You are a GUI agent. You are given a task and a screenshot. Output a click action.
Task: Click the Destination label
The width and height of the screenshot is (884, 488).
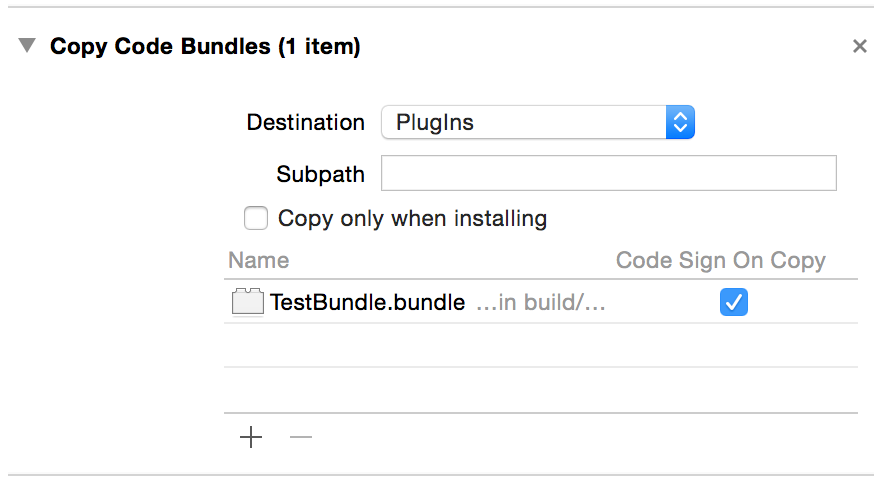point(306,122)
